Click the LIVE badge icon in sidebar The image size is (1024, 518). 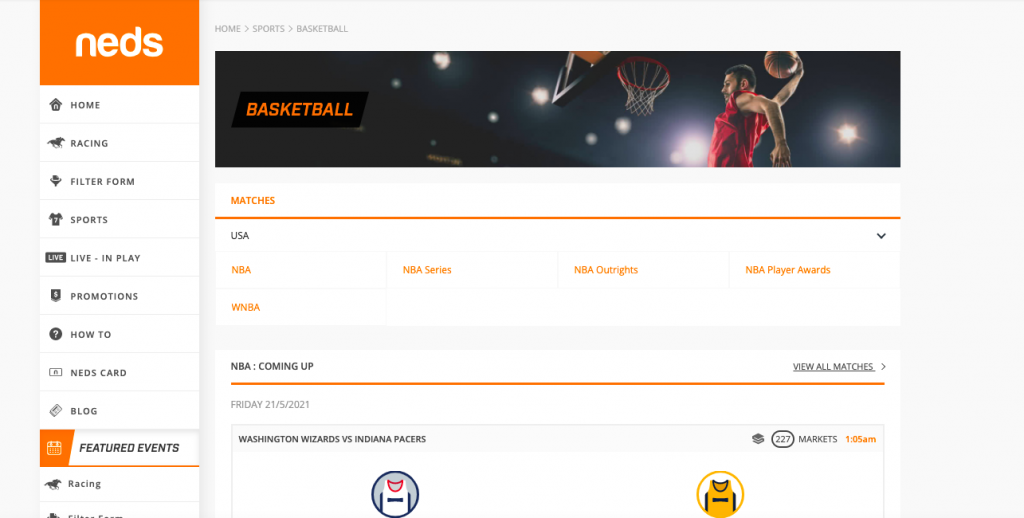(x=56, y=257)
